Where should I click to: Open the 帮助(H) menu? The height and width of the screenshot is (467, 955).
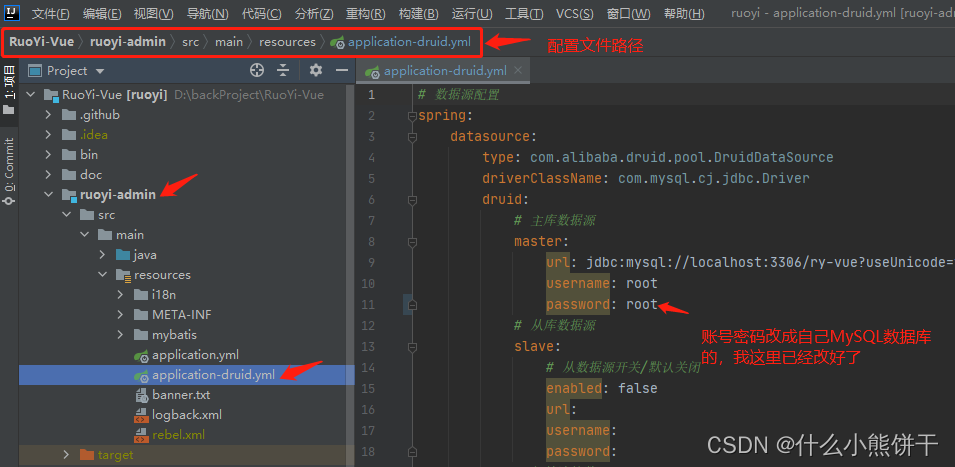(x=683, y=13)
